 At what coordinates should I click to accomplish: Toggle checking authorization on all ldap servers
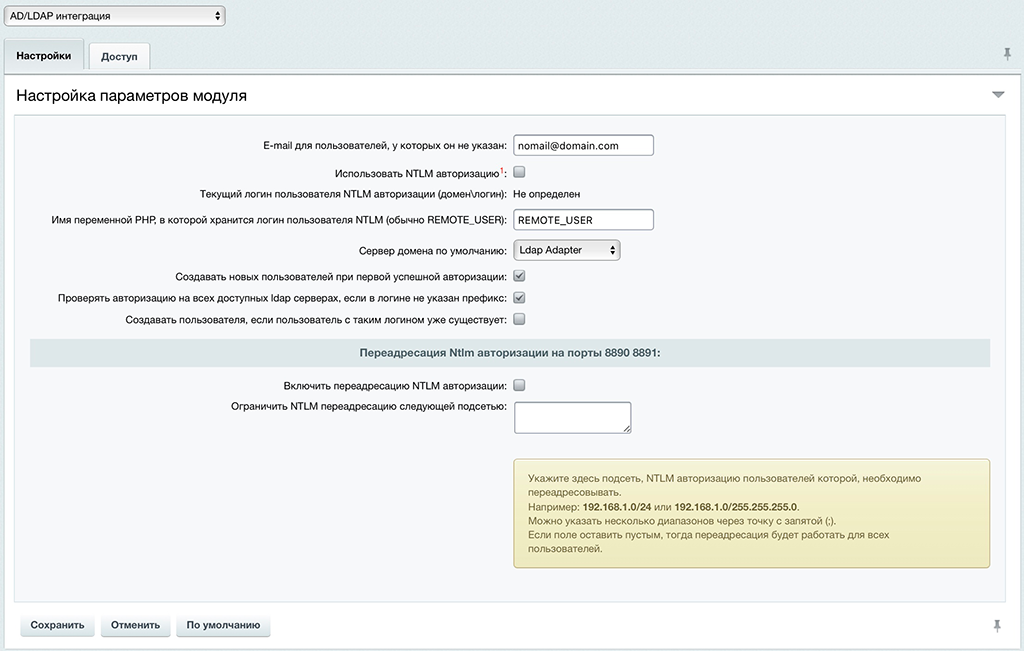coord(519,298)
